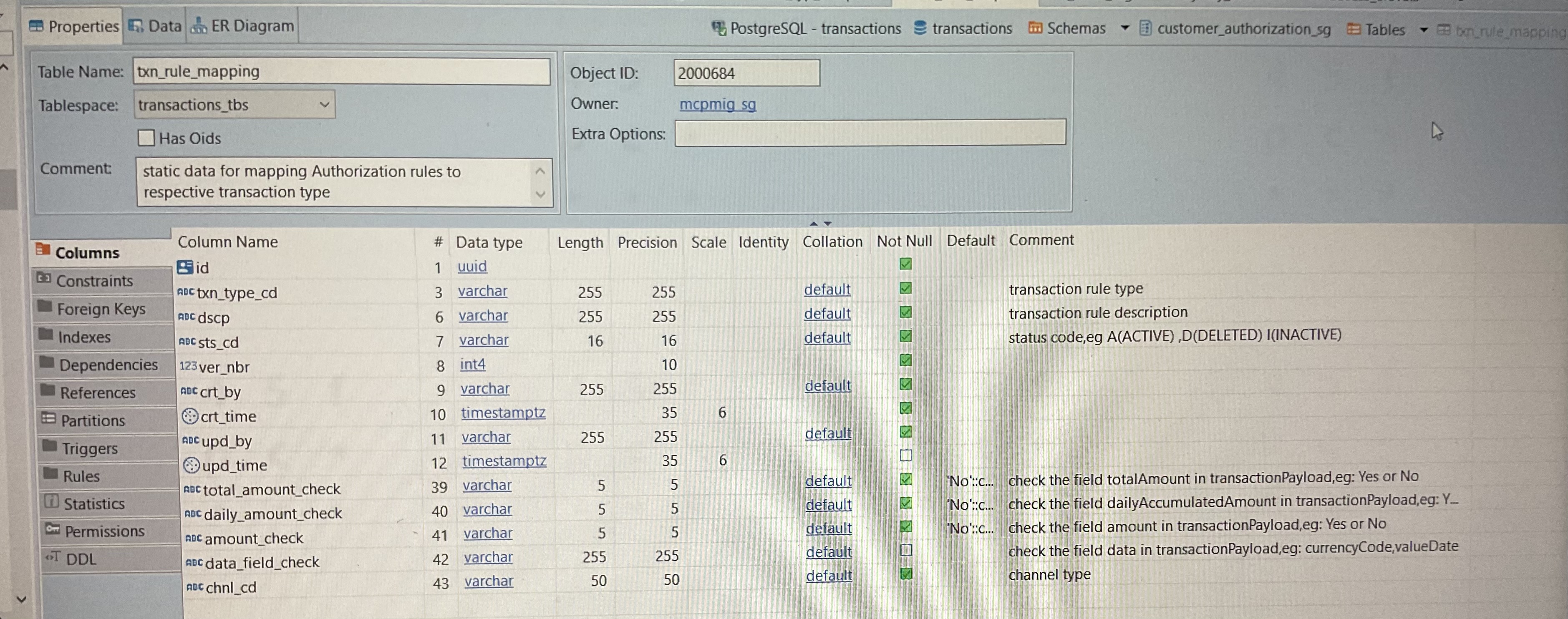Click the ER Diagram tab icon
1568x619 pixels.
tap(199, 26)
